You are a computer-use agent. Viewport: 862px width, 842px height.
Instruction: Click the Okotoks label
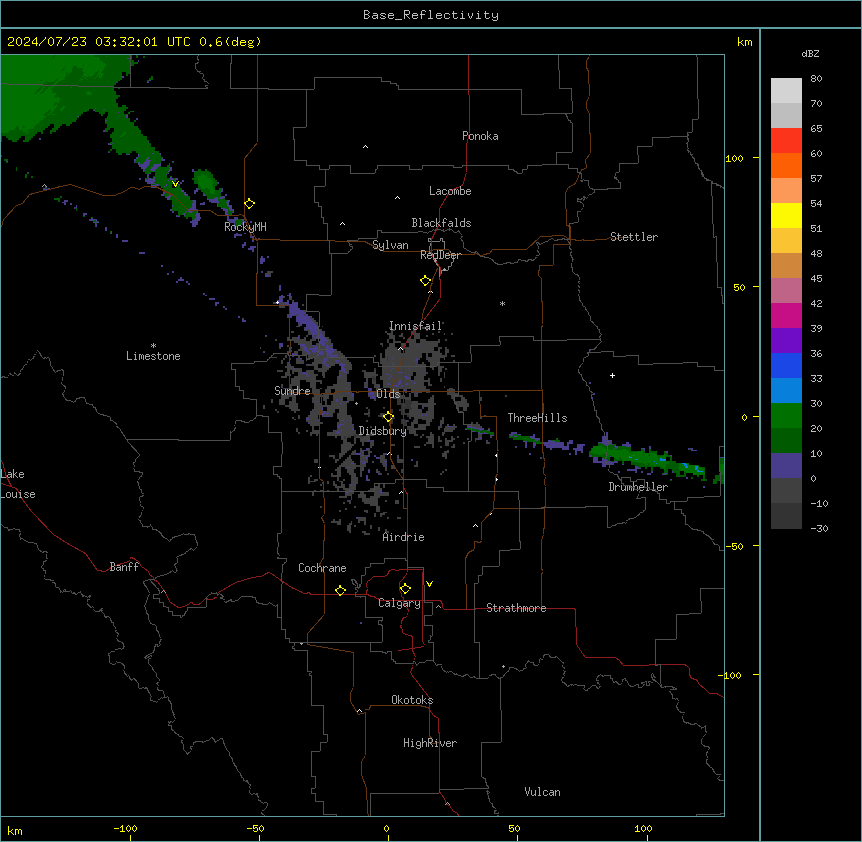pos(412,700)
